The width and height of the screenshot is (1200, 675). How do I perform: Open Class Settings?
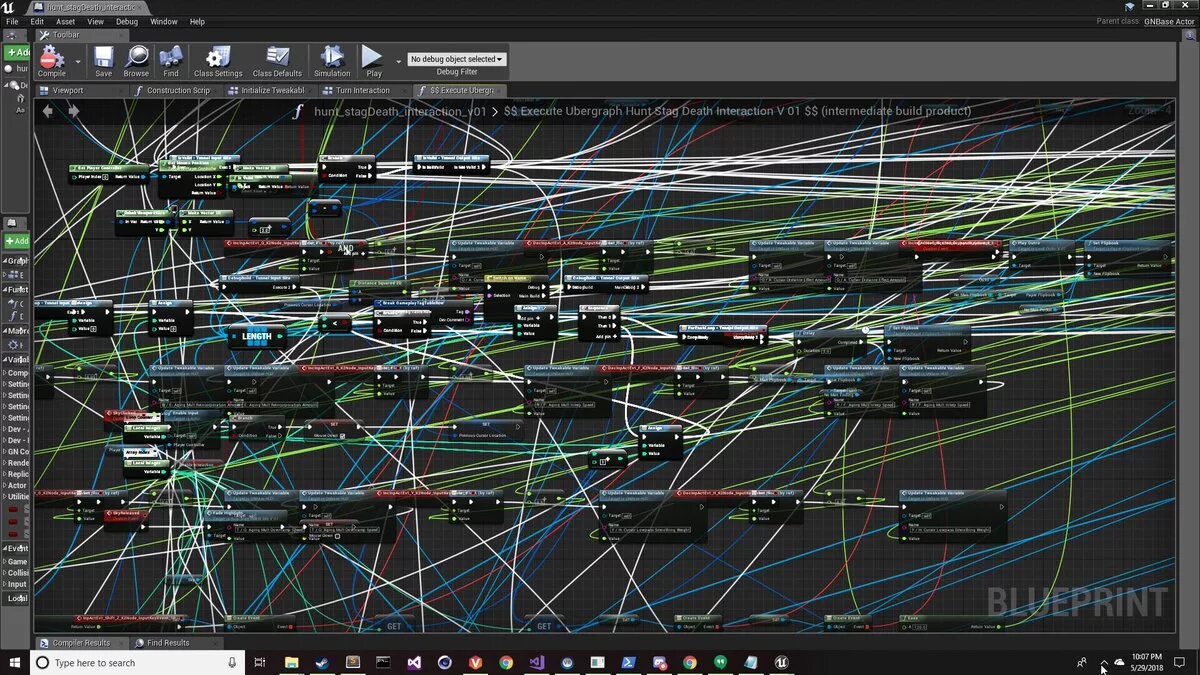pyautogui.click(x=217, y=60)
